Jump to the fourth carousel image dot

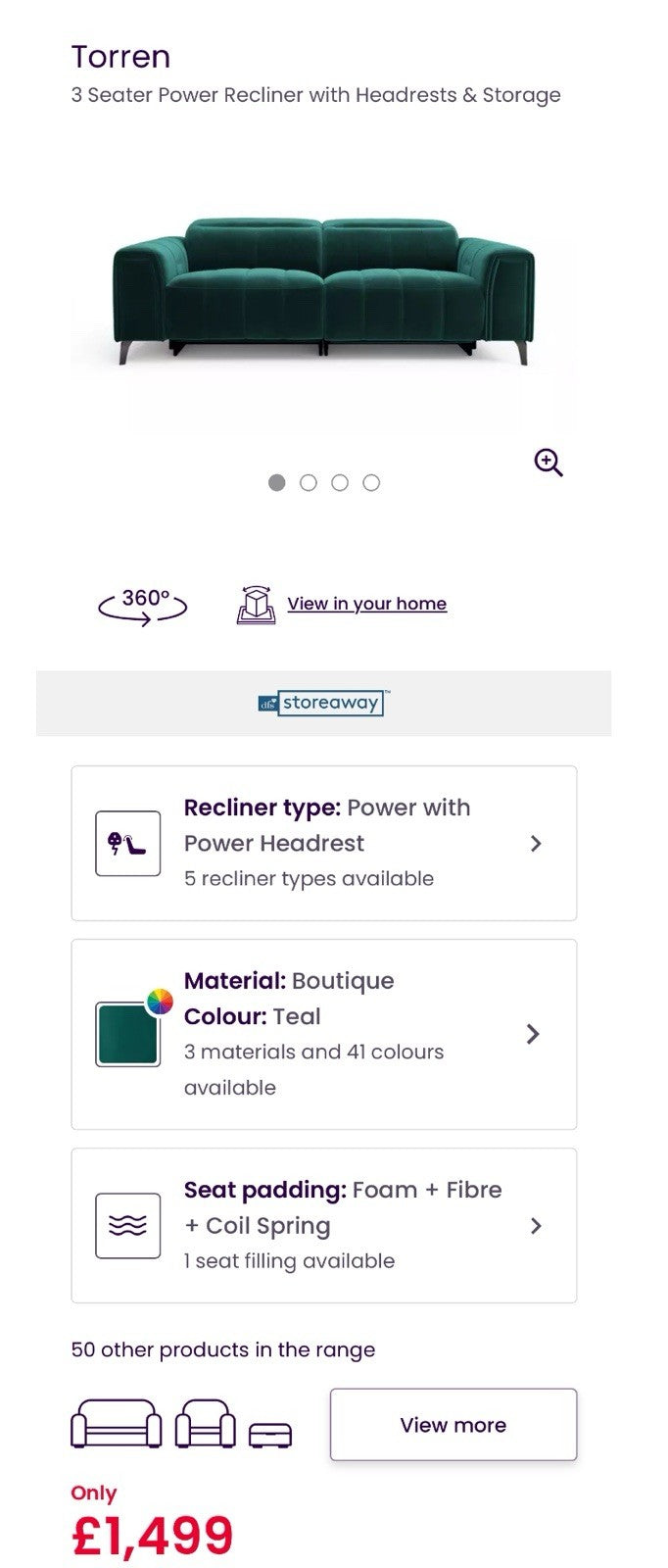(371, 482)
